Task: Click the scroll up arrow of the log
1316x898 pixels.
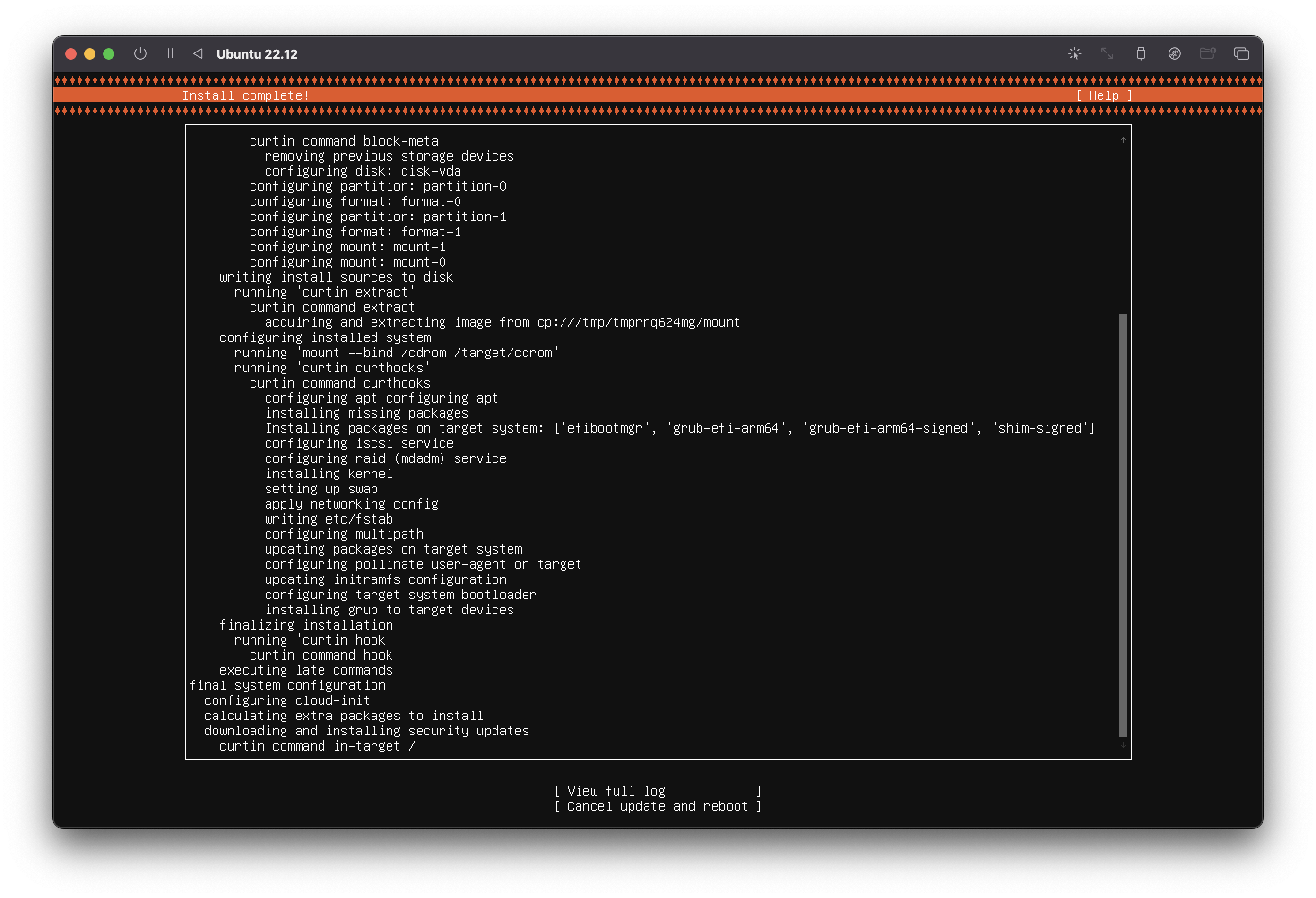Action: point(1123,140)
